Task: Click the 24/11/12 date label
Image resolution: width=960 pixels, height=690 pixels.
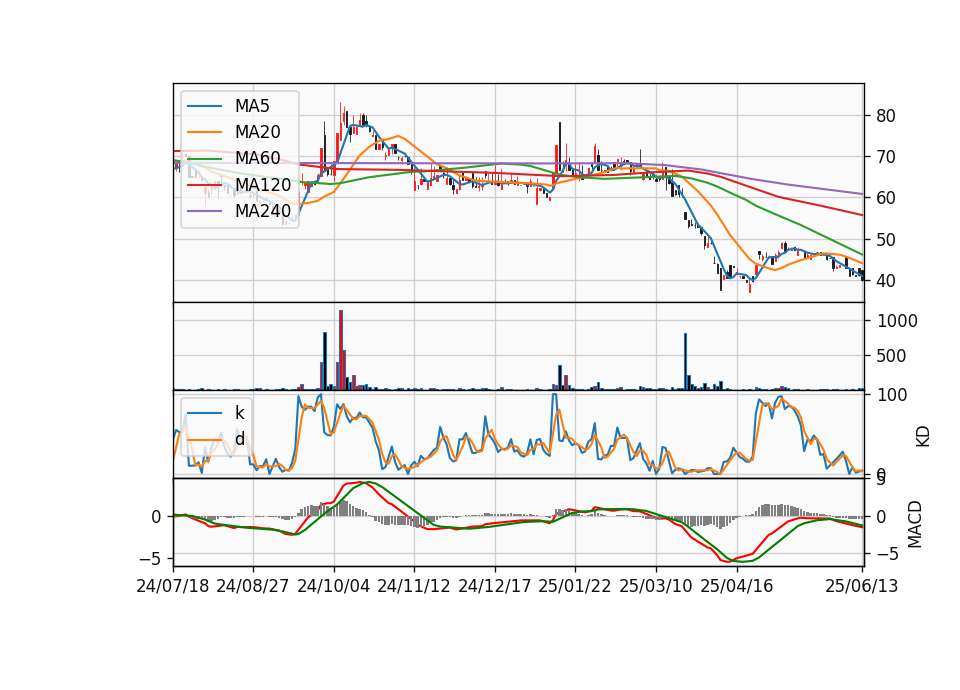Action: (414, 586)
